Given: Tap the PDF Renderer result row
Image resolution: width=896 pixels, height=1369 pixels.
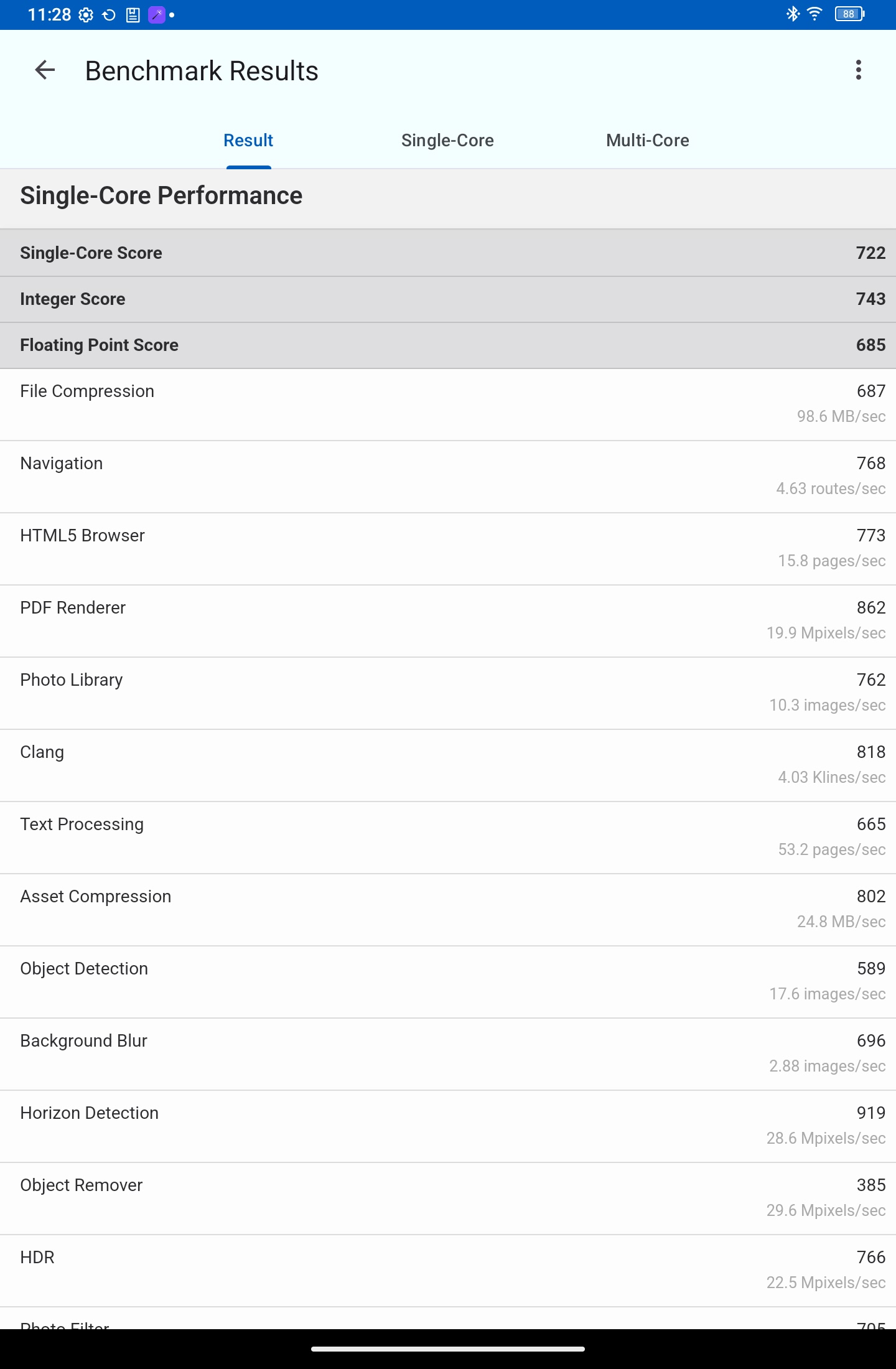Looking at the screenshot, I should 448,621.
